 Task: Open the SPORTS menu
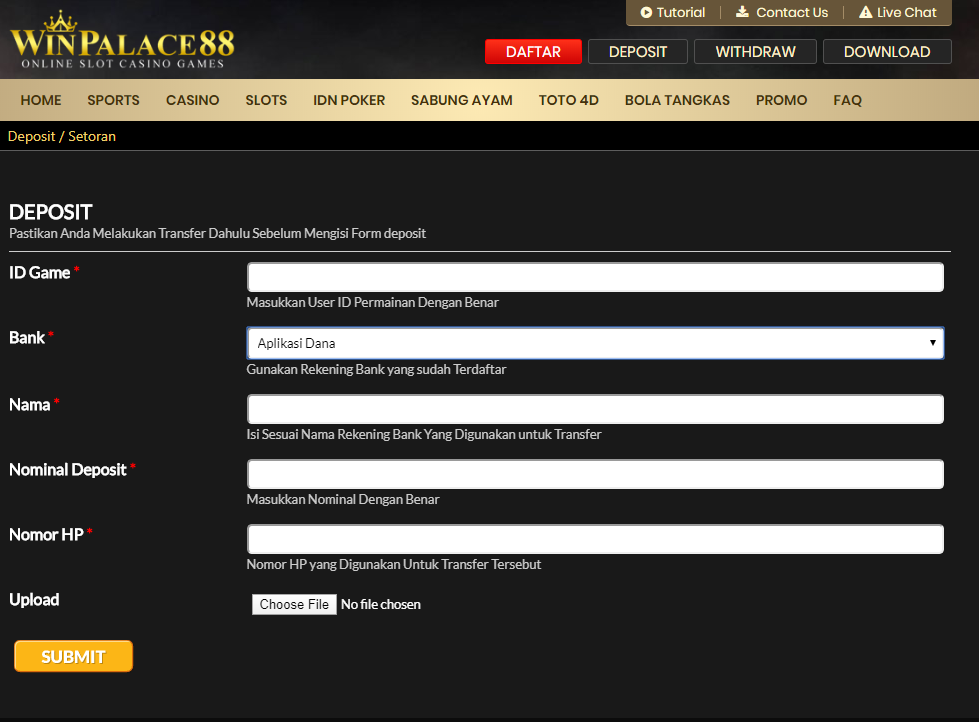tap(113, 100)
